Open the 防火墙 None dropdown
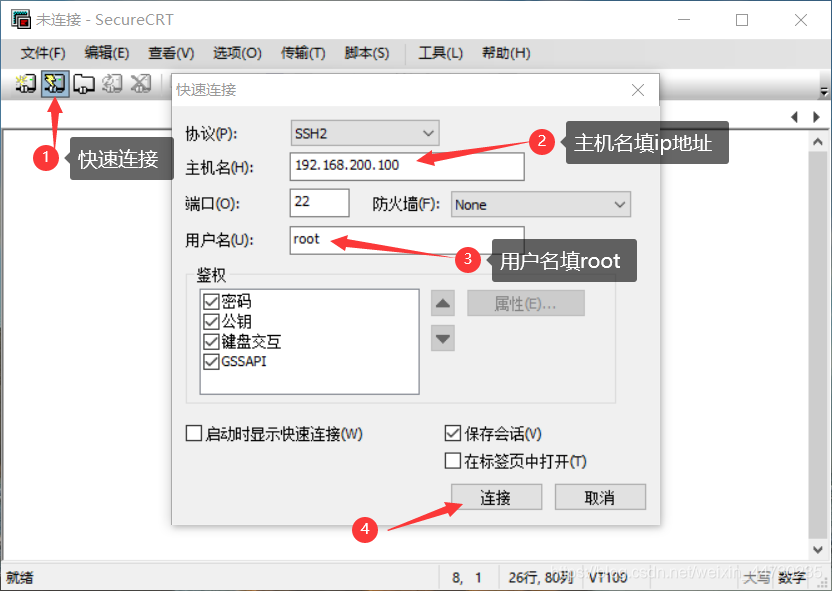Viewport: 832px width, 591px height. point(541,205)
